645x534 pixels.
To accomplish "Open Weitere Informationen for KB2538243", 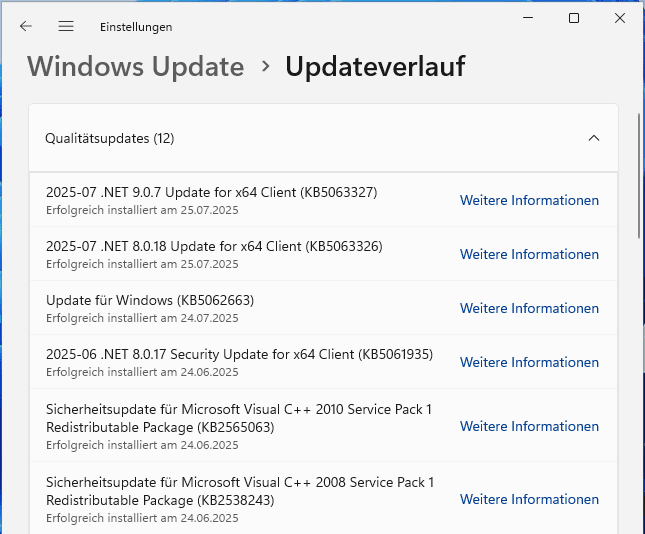I will point(529,499).
